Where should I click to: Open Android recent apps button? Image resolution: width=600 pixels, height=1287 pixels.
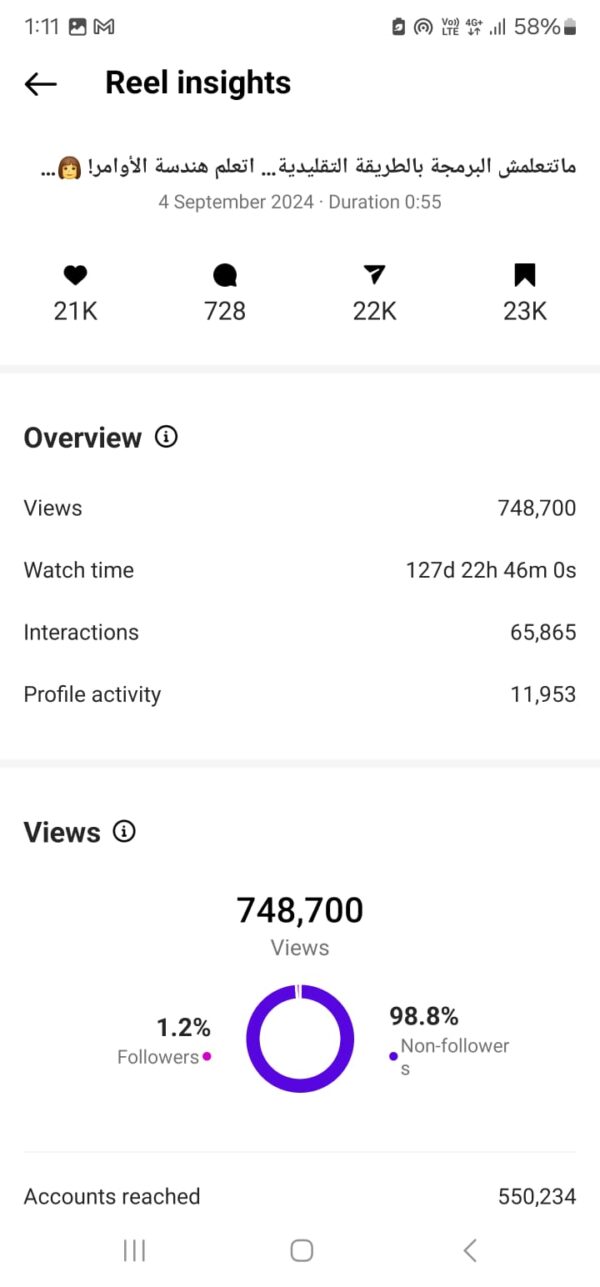pyautogui.click(x=134, y=1250)
